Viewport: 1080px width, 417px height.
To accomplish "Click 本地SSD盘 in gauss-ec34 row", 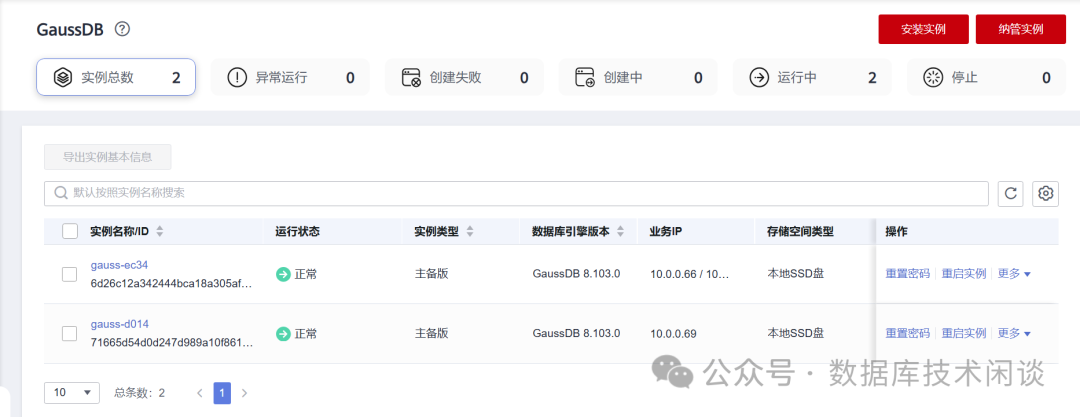I will click(x=796, y=274).
